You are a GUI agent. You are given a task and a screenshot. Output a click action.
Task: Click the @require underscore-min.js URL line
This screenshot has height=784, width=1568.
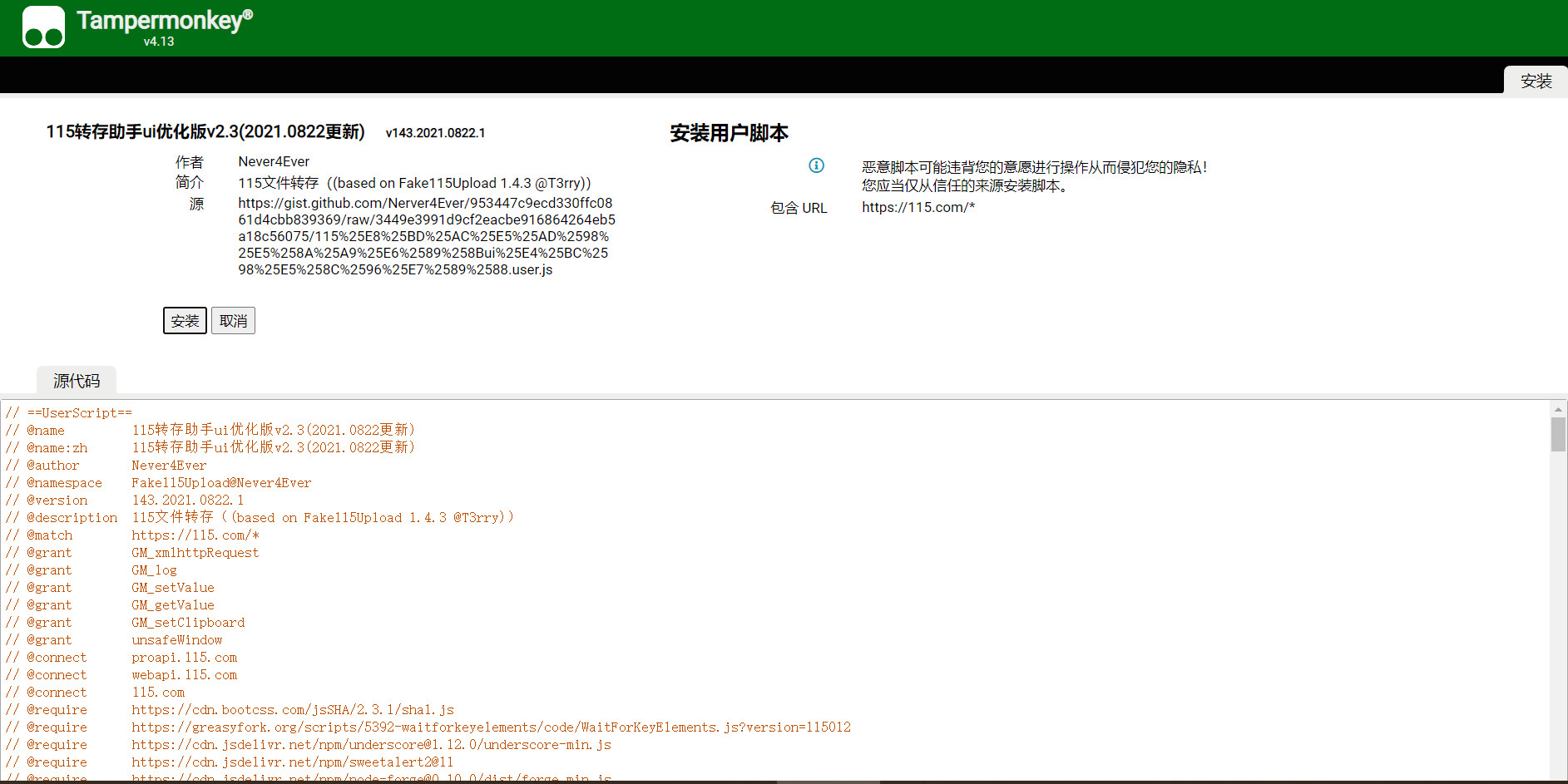coord(309,745)
